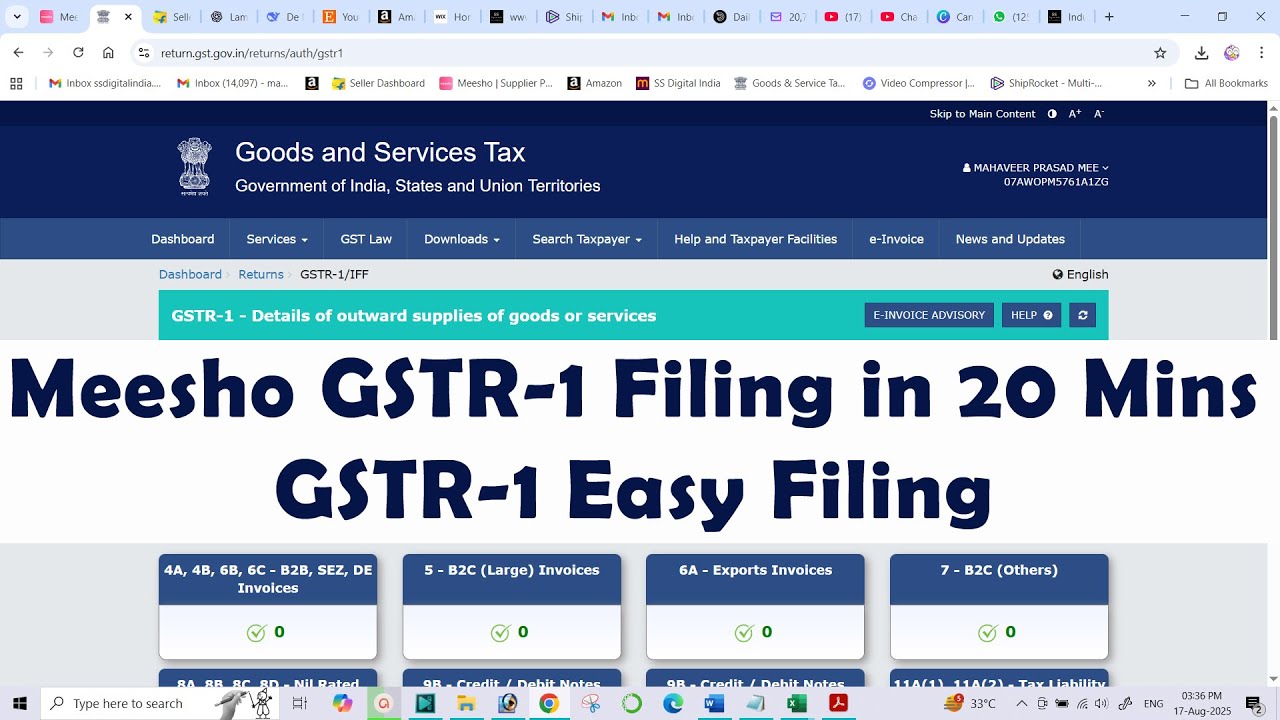Viewport: 1280px width, 720px height.
Task: Open the English language selector
Action: coord(1080,274)
